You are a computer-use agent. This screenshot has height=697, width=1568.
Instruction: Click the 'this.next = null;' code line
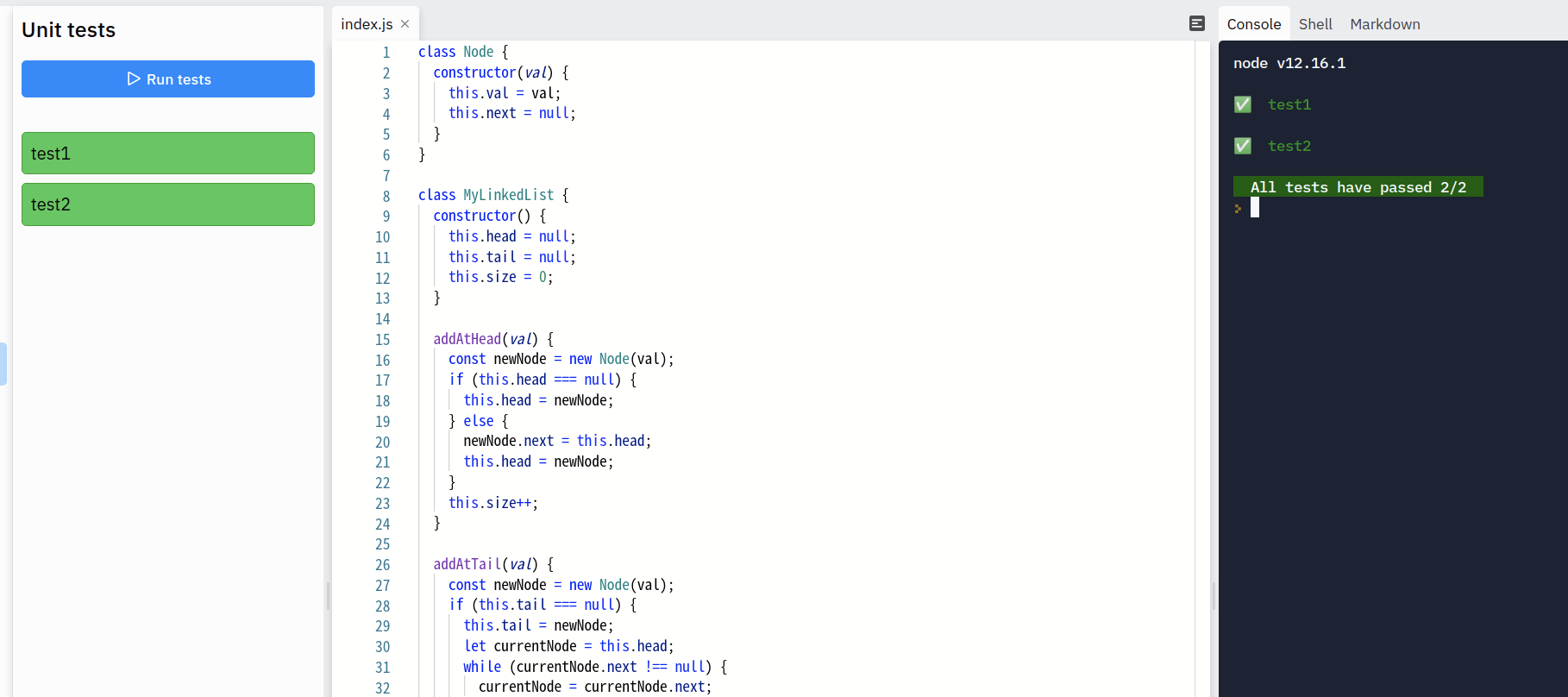(511, 113)
